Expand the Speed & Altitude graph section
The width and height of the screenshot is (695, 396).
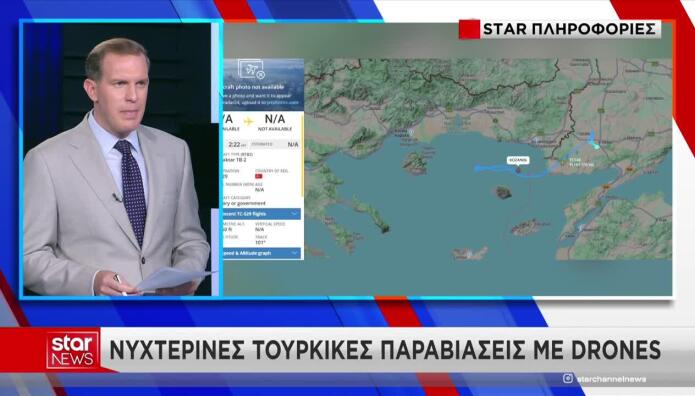[x=262, y=253]
